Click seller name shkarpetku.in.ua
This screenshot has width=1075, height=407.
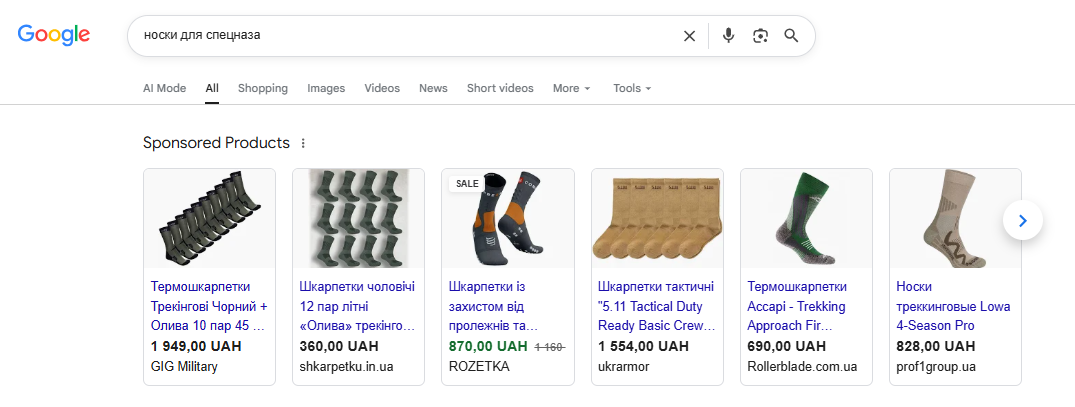click(346, 367)
